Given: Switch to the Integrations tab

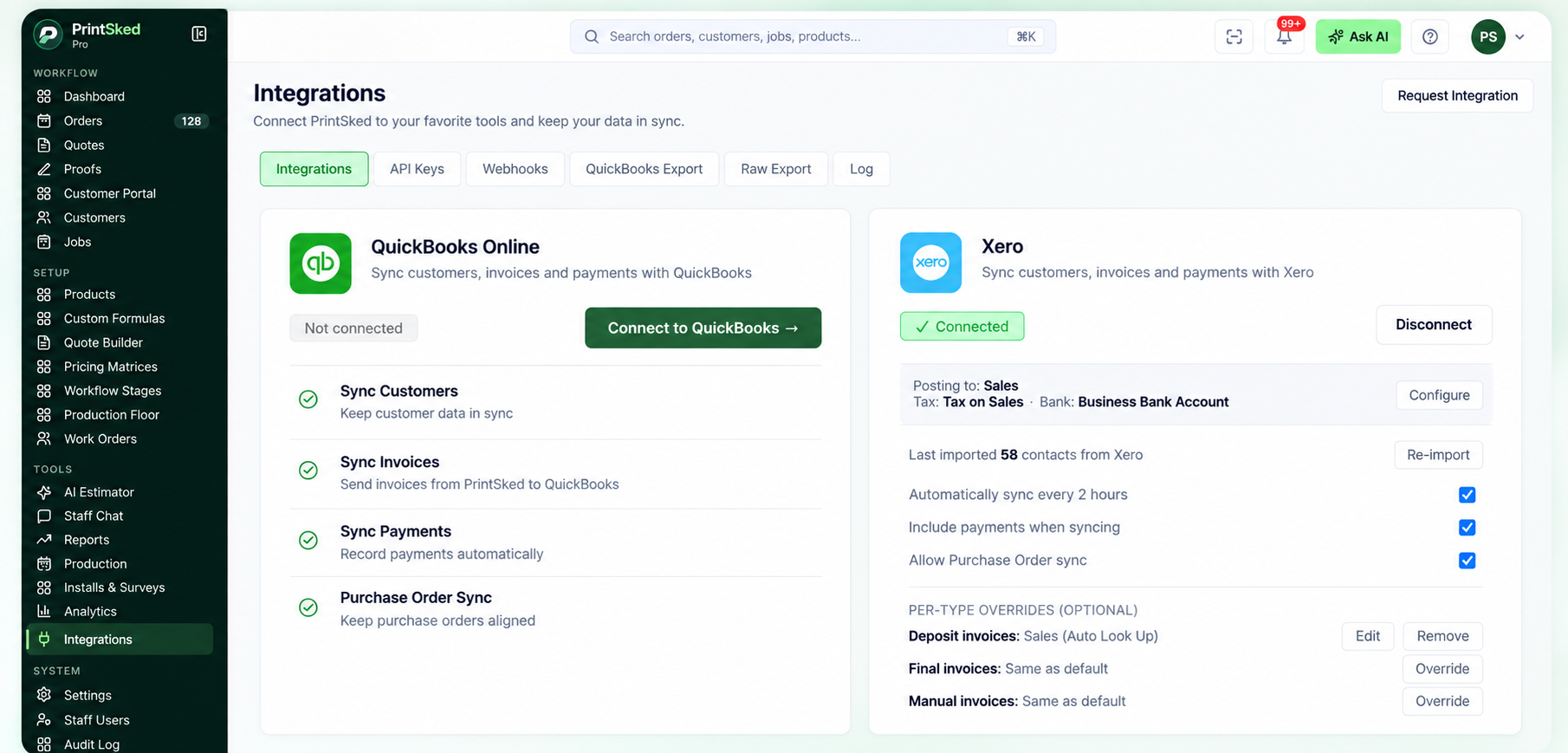Looking at the screenshot, I should [x=314, y=169].
